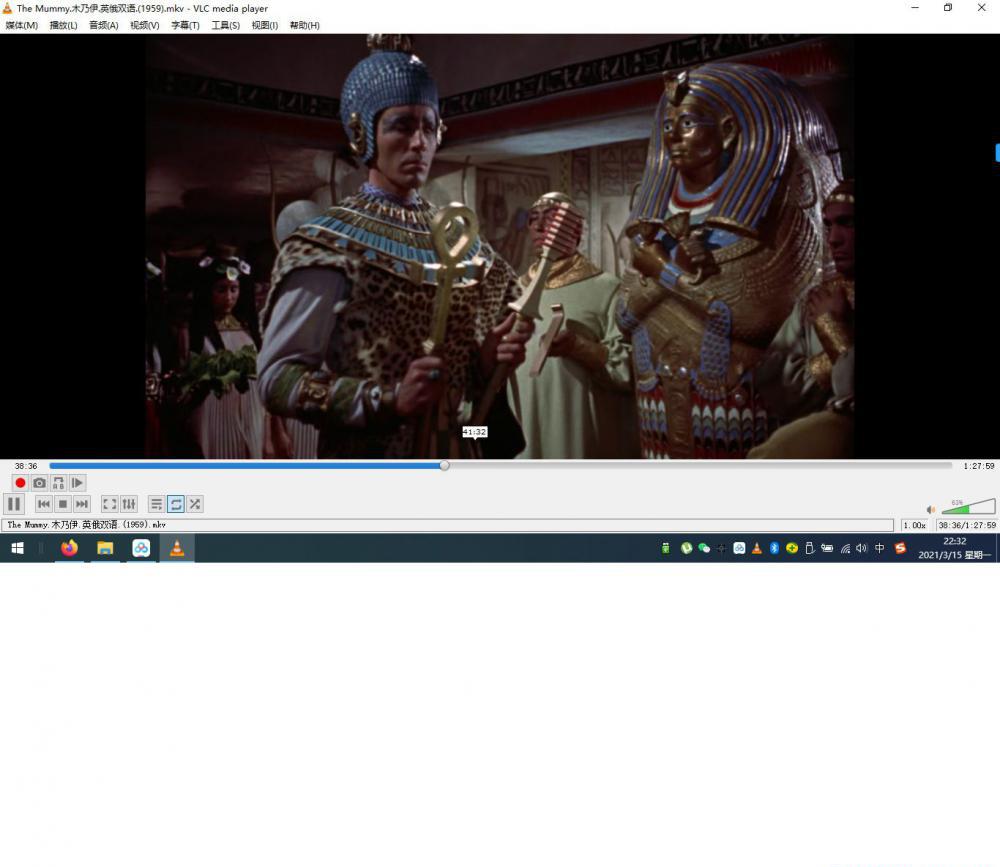This screenshot has width=1000, height=867.
Task: Click the red record button
Action: [x=20, y=483]
